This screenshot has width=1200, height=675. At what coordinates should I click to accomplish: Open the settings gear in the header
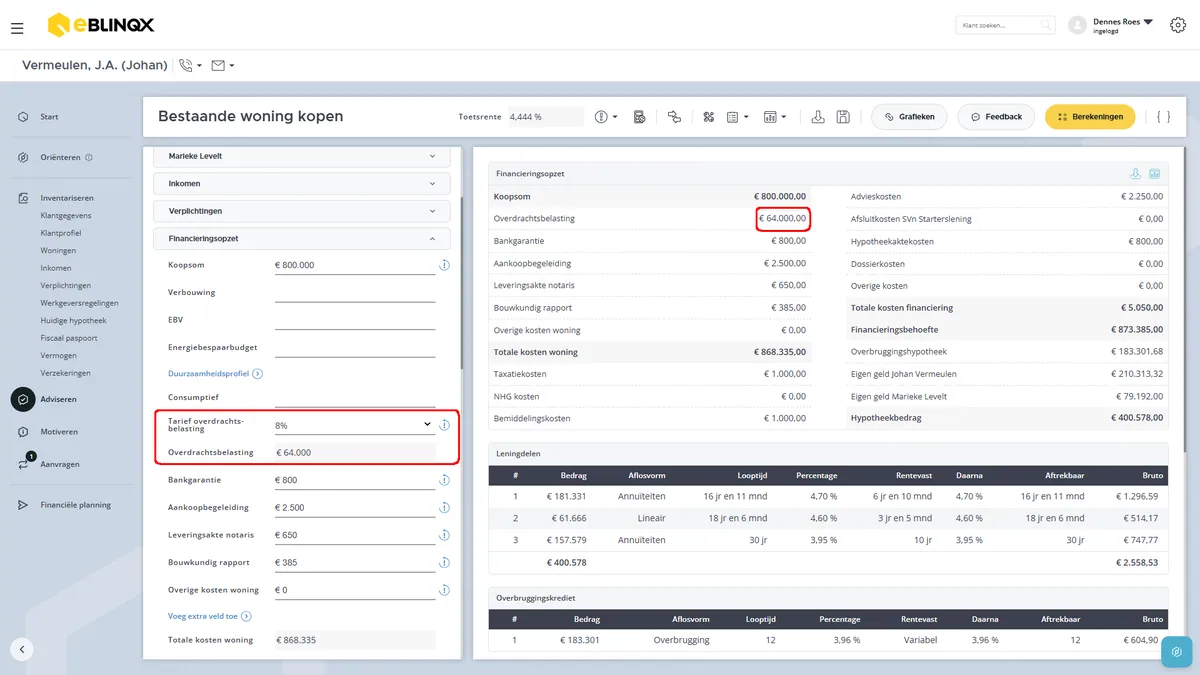tap(1177, 26)
